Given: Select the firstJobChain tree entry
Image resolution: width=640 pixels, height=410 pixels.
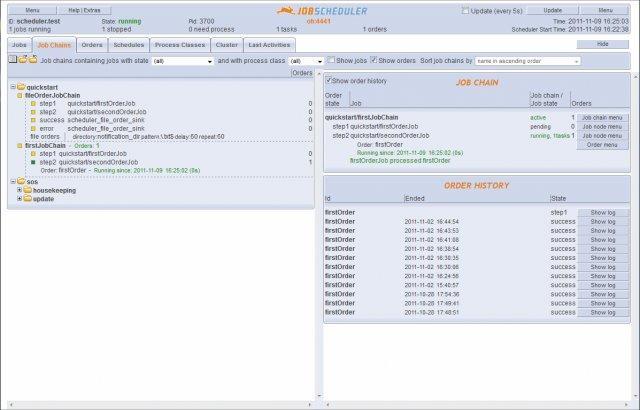Looking at the screenshot, I should pos(45,146).
